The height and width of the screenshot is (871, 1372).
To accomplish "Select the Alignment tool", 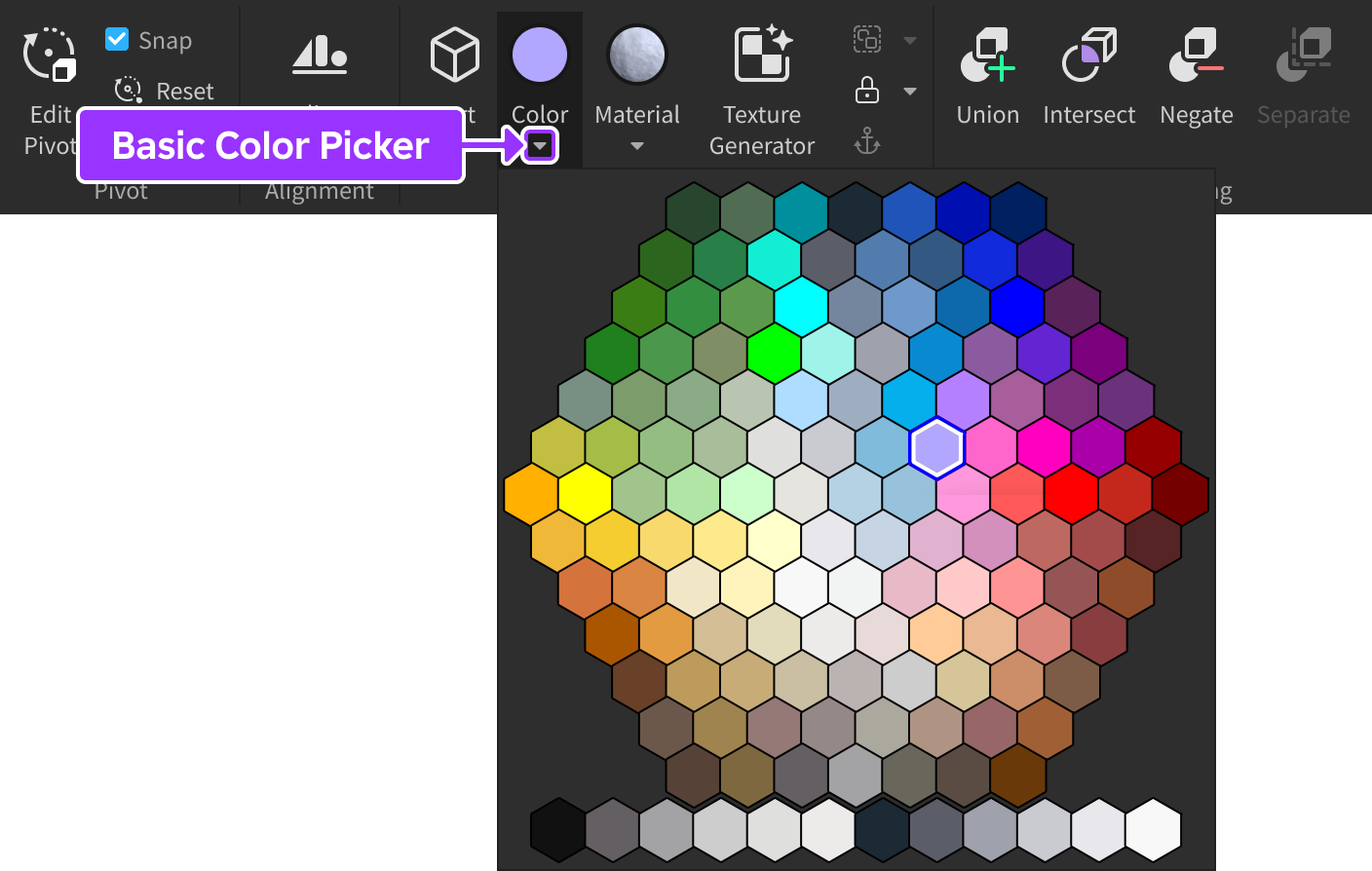I will tap(319, 55).
